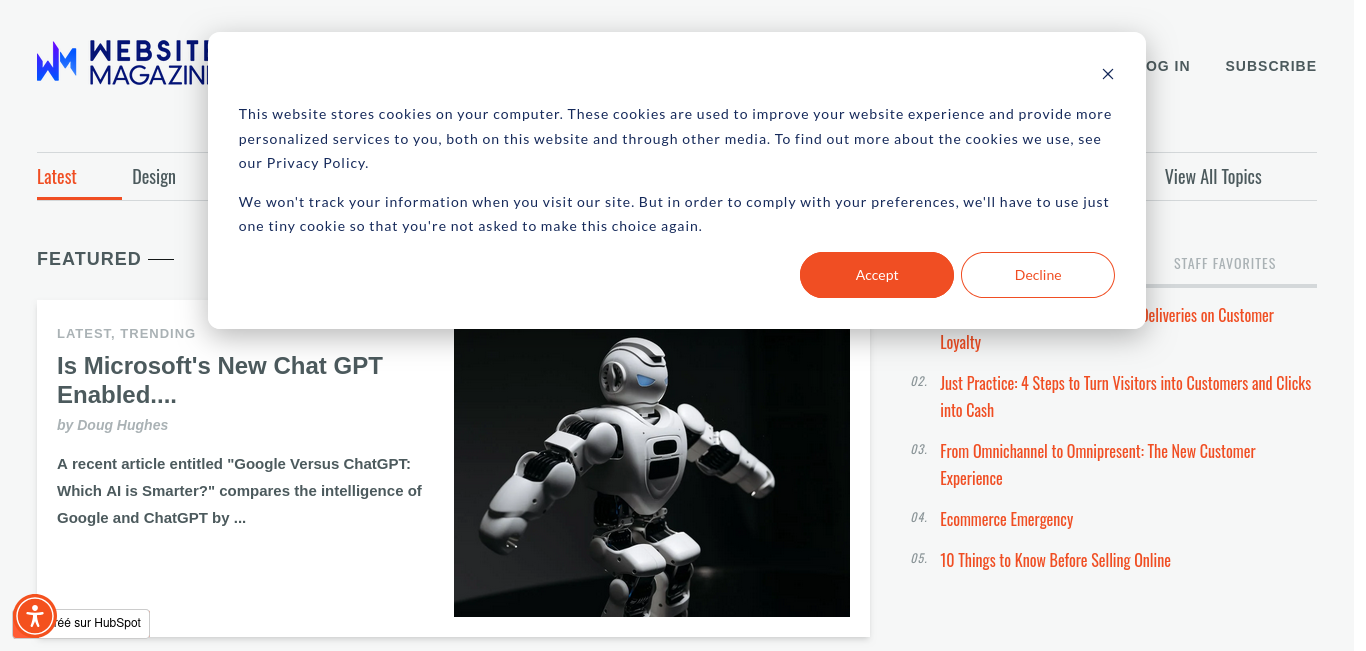Viewport: 1366px width, 651px height.
Task: Close the cookie banner with X
Action: click(x=1107, y=74)
